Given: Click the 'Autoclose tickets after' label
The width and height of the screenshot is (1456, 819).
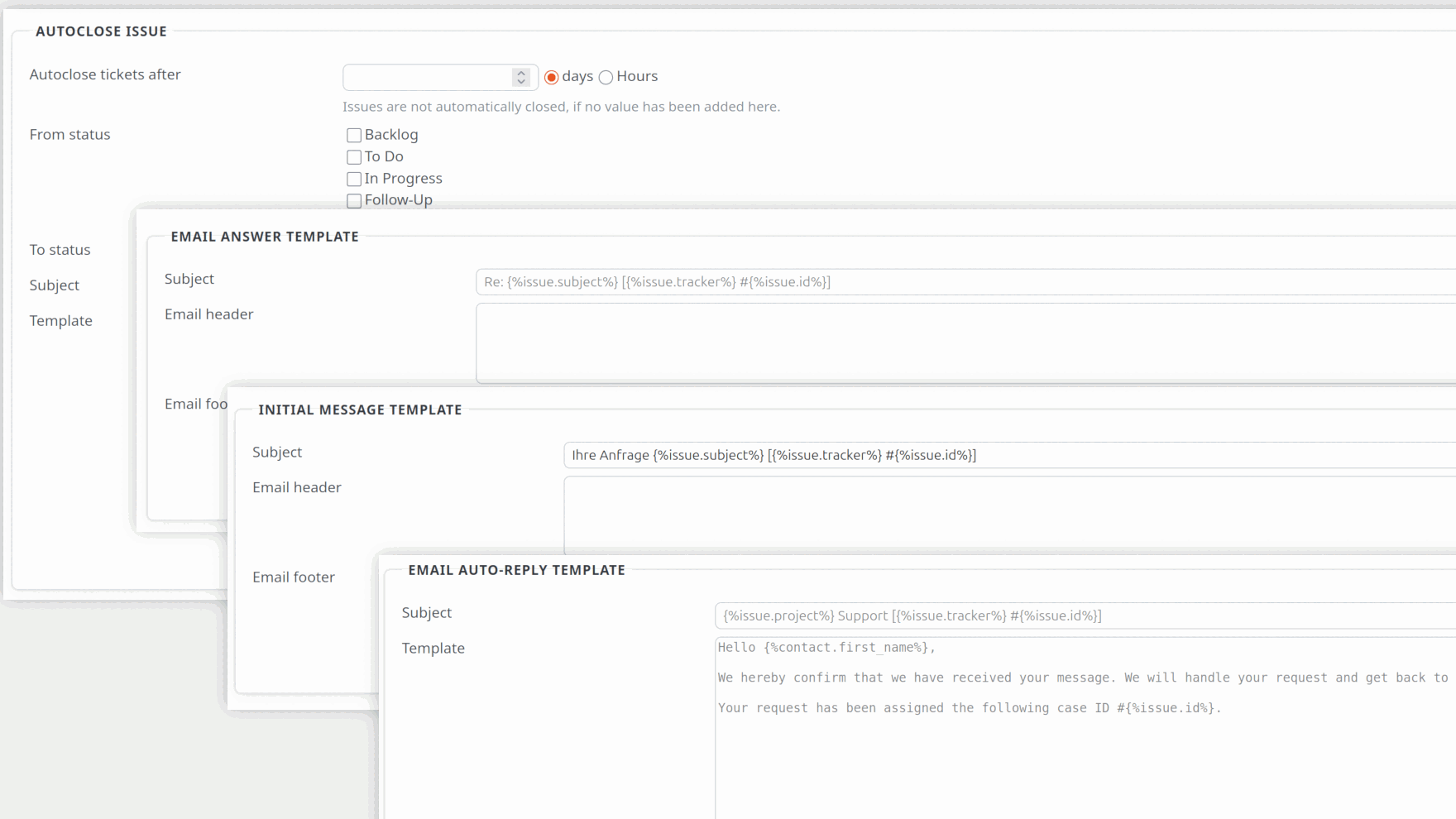Looking at the screenshot, I should [105, 74].
